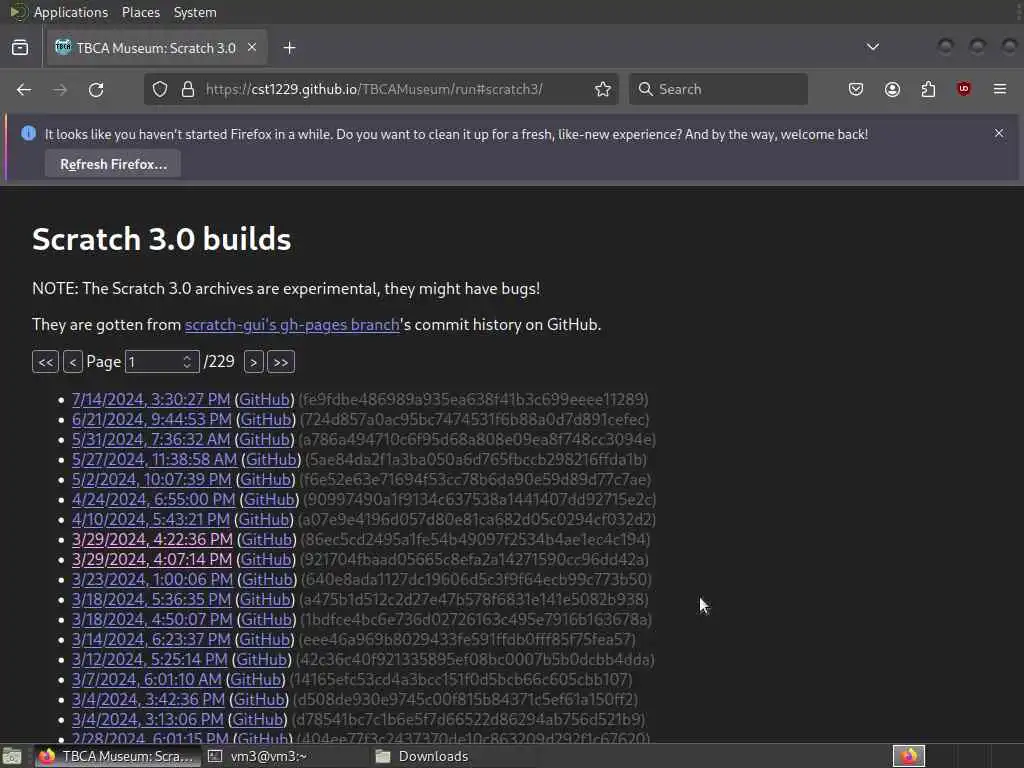Dismiss the Firefox refresh notification bar
The image size is (1024, 768).
pos(999,133)
